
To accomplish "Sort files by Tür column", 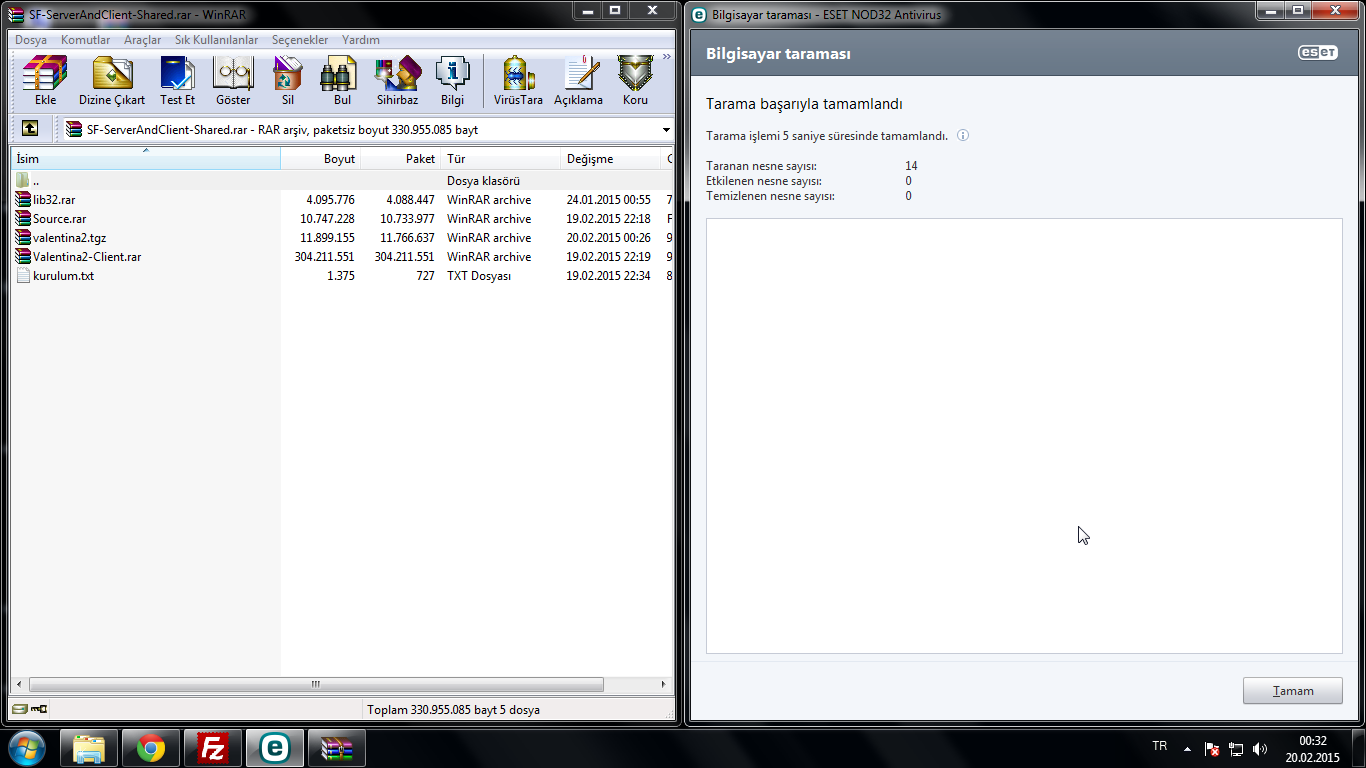I will (501, 159).
